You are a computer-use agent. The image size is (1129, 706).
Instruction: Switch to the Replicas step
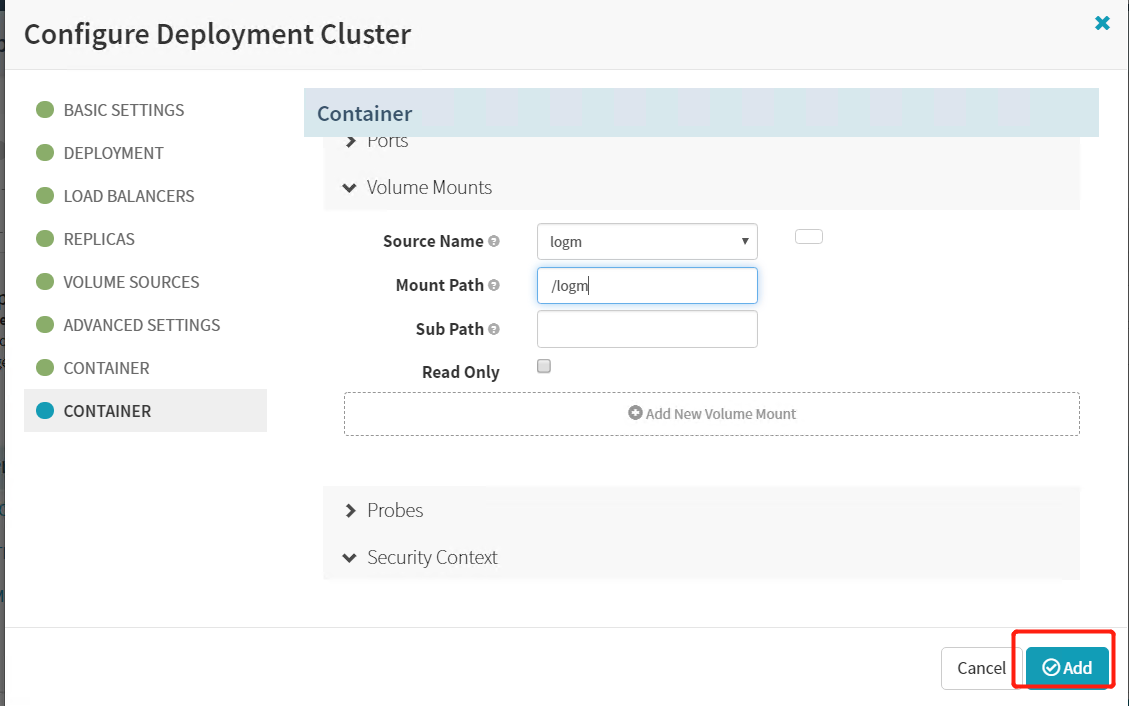tap(99, 239)
